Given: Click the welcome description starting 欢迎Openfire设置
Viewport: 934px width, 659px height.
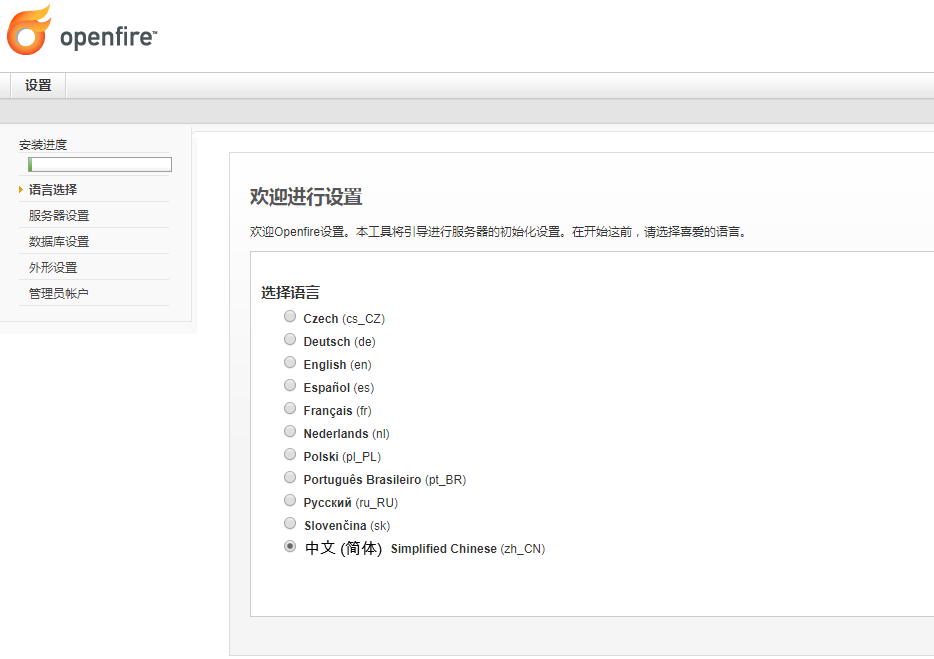Looking at the screenshot, I should [498, 232].
